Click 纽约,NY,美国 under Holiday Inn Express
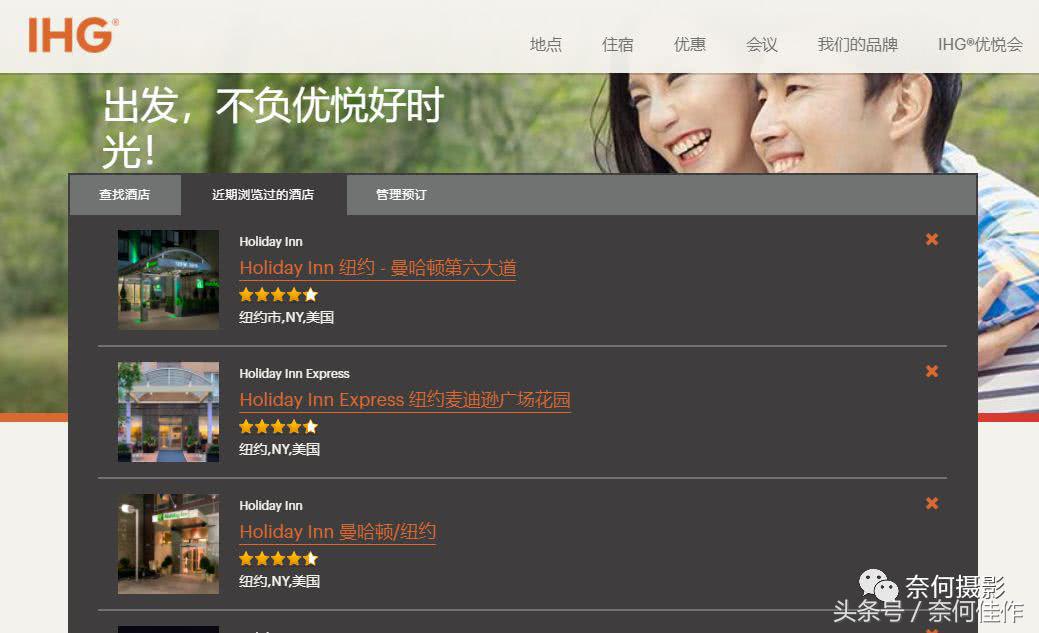1039x633 pixels. click(x=280, y=449)
